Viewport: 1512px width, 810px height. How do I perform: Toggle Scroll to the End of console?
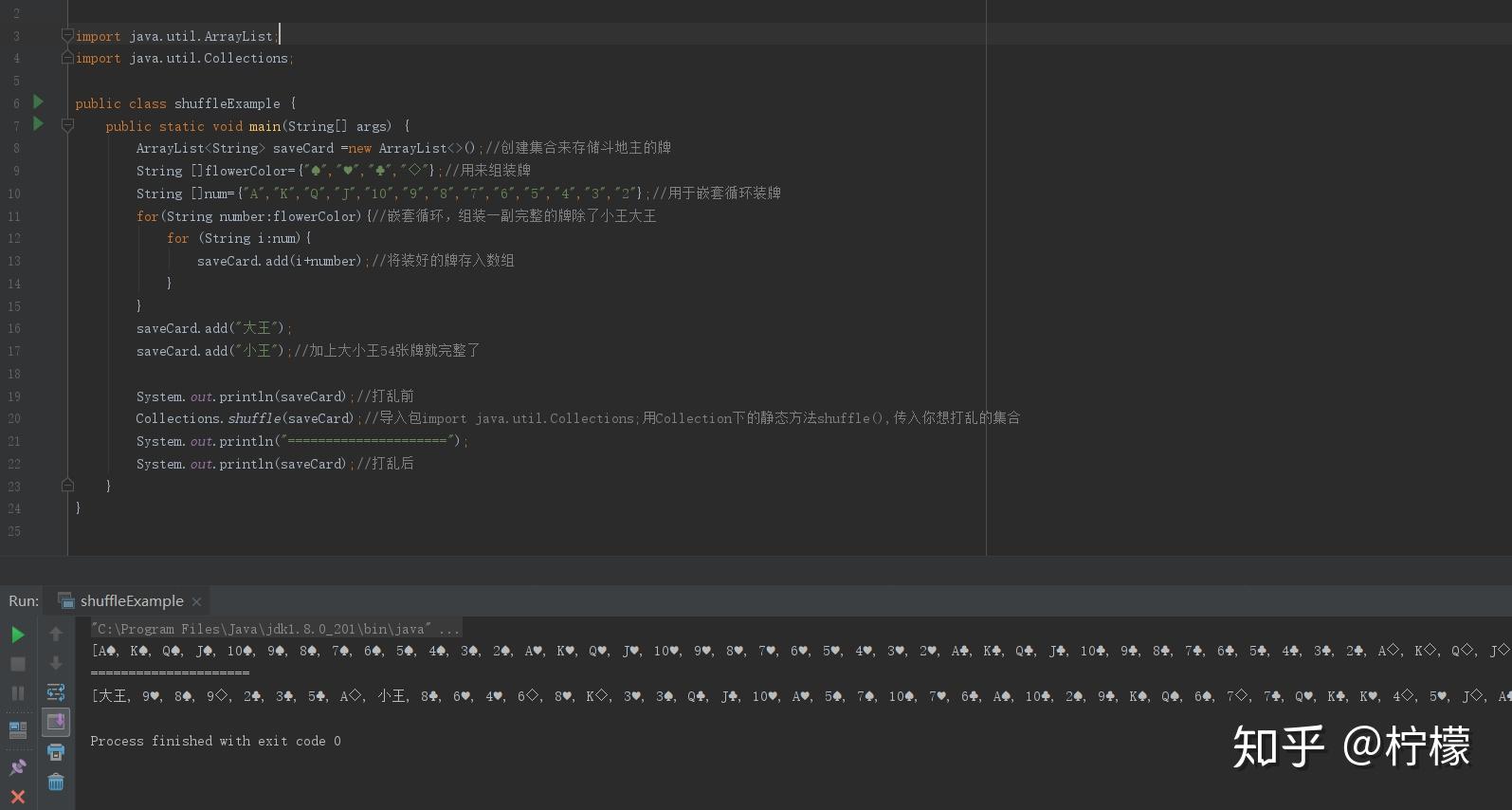pyautogui.click(x=56, y=722)
